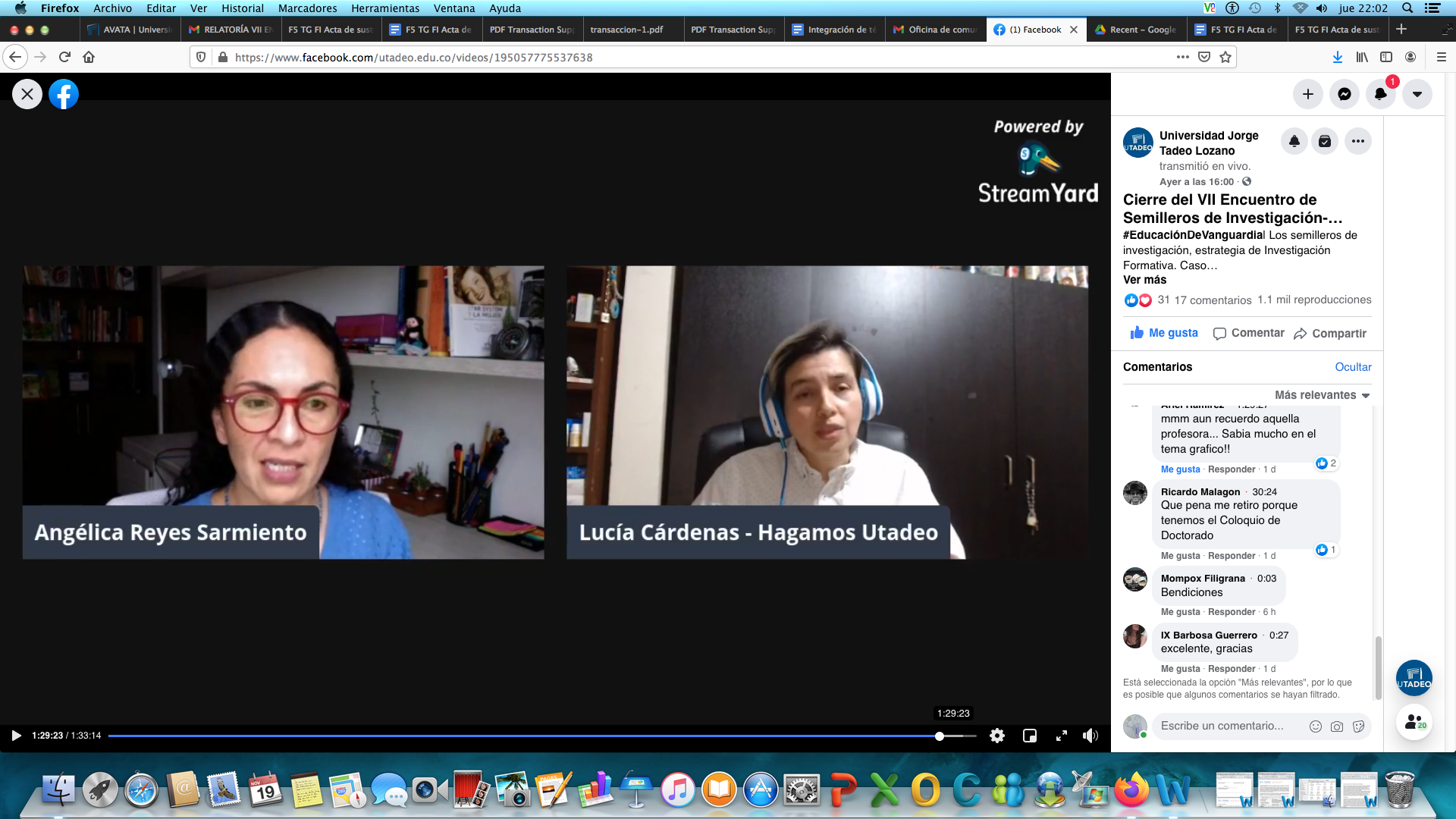Open Facebook notifications bell with badge
Image resolution: width=1456 pixels, height=819 pixels.
pyautogui.click(x=1381, y=94)
